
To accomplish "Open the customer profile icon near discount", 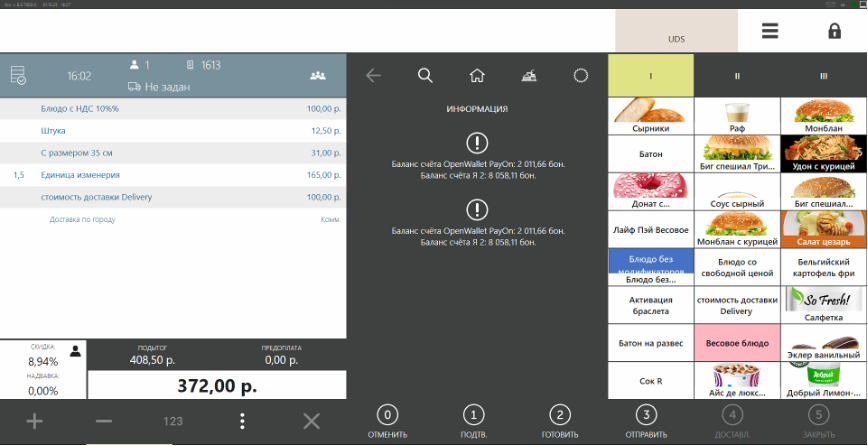I will 75,351.
